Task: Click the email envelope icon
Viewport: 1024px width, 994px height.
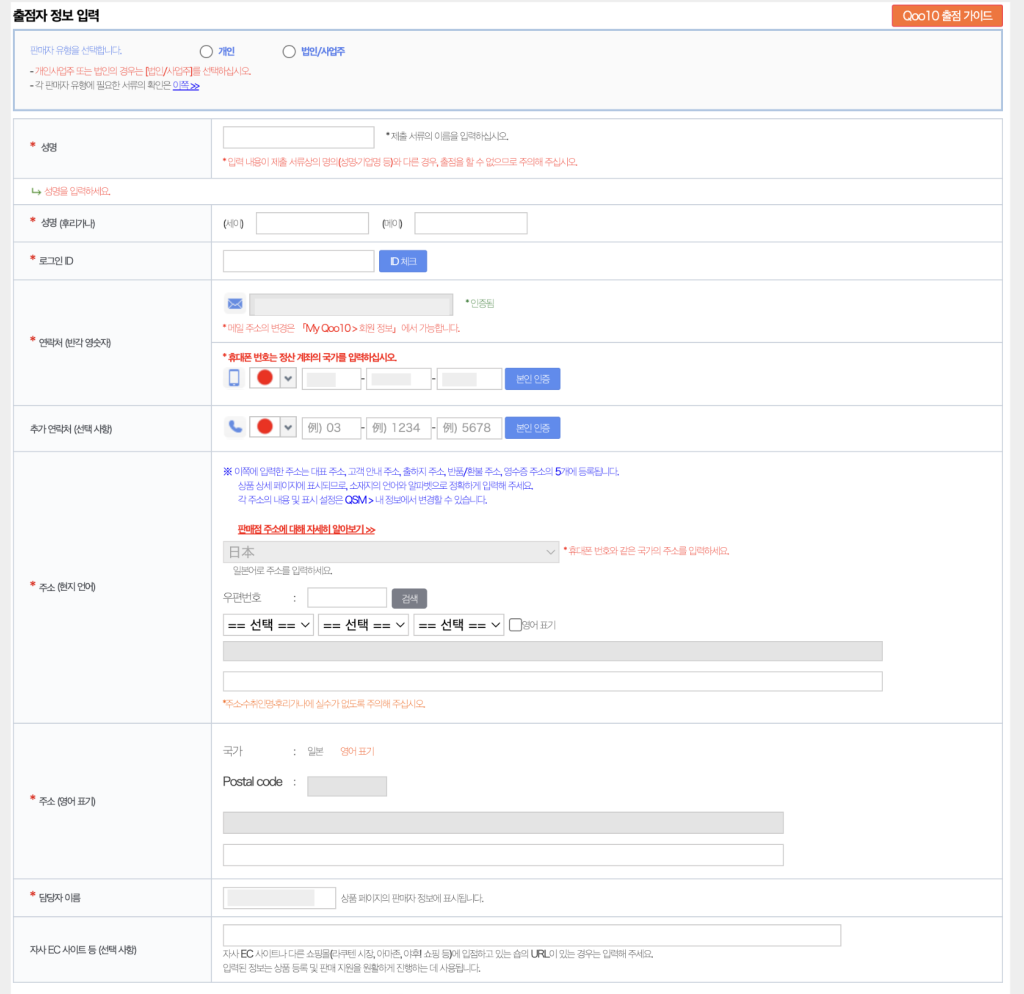Action: tap(235, 304)
